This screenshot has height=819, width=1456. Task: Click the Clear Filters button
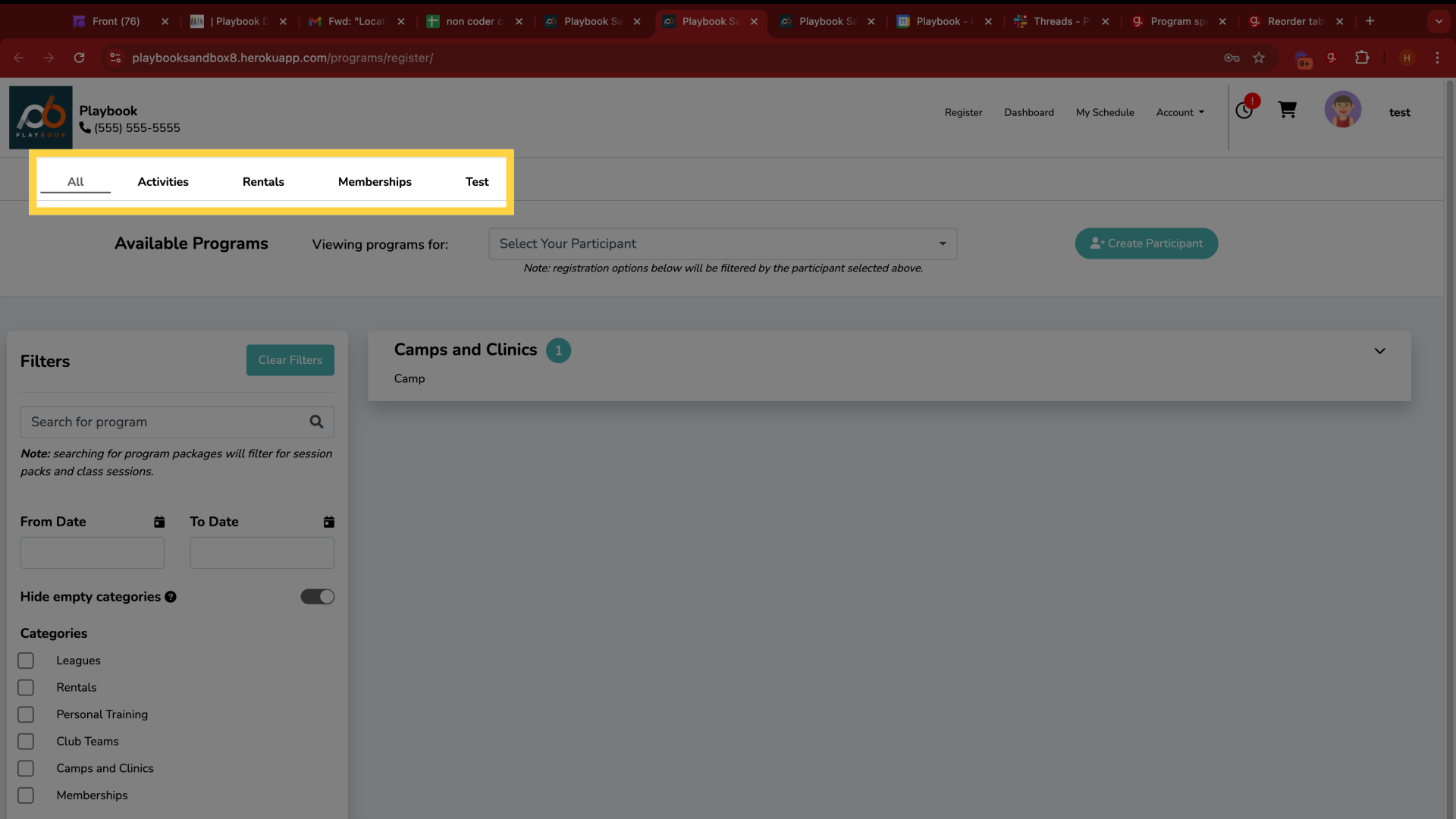pos(290,360)
